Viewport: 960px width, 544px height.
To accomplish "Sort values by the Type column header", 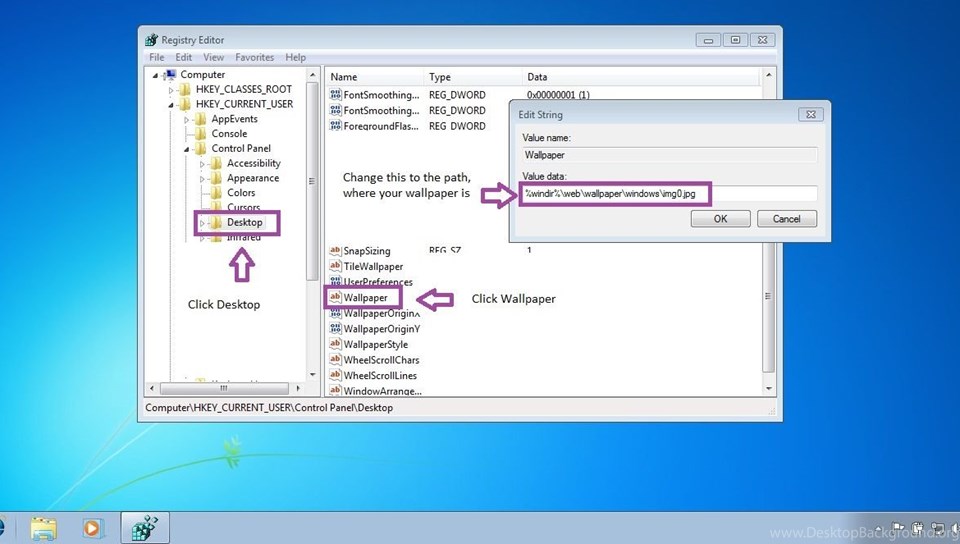I will [x=473, y=77].
